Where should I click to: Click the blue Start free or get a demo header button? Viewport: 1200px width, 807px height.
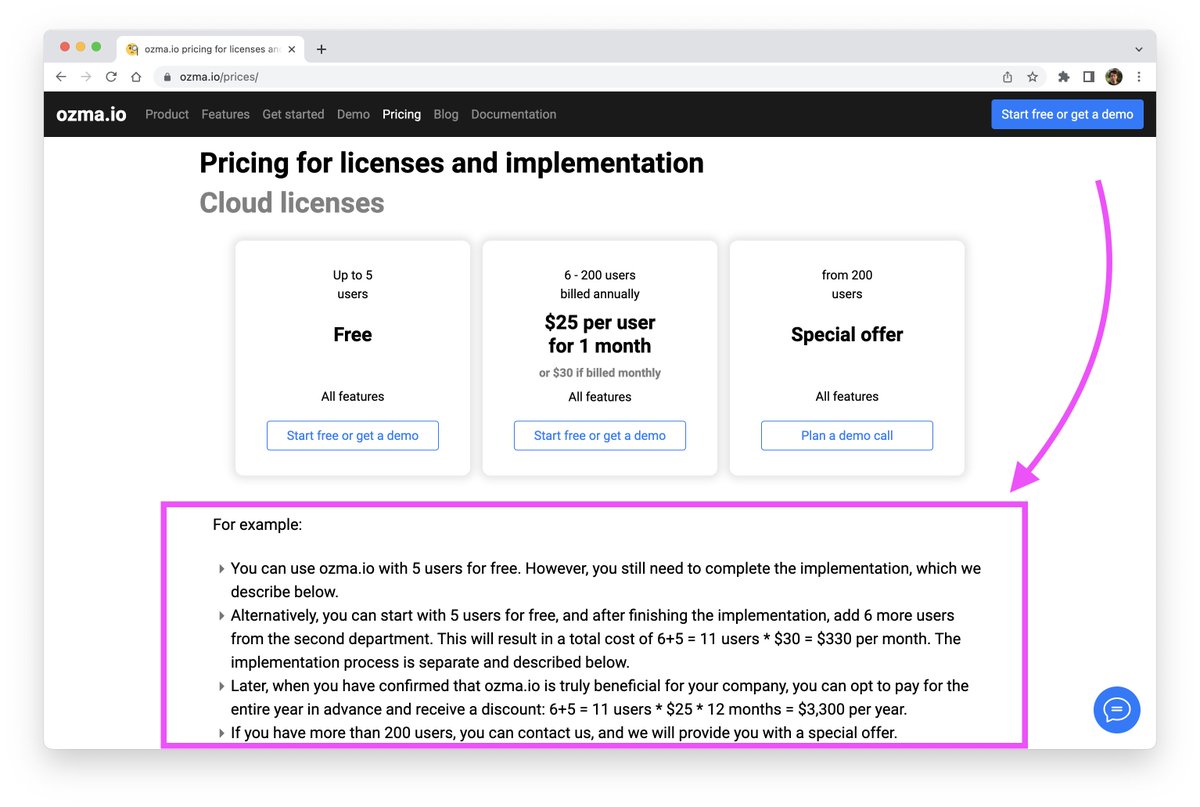coord(1067,114)
